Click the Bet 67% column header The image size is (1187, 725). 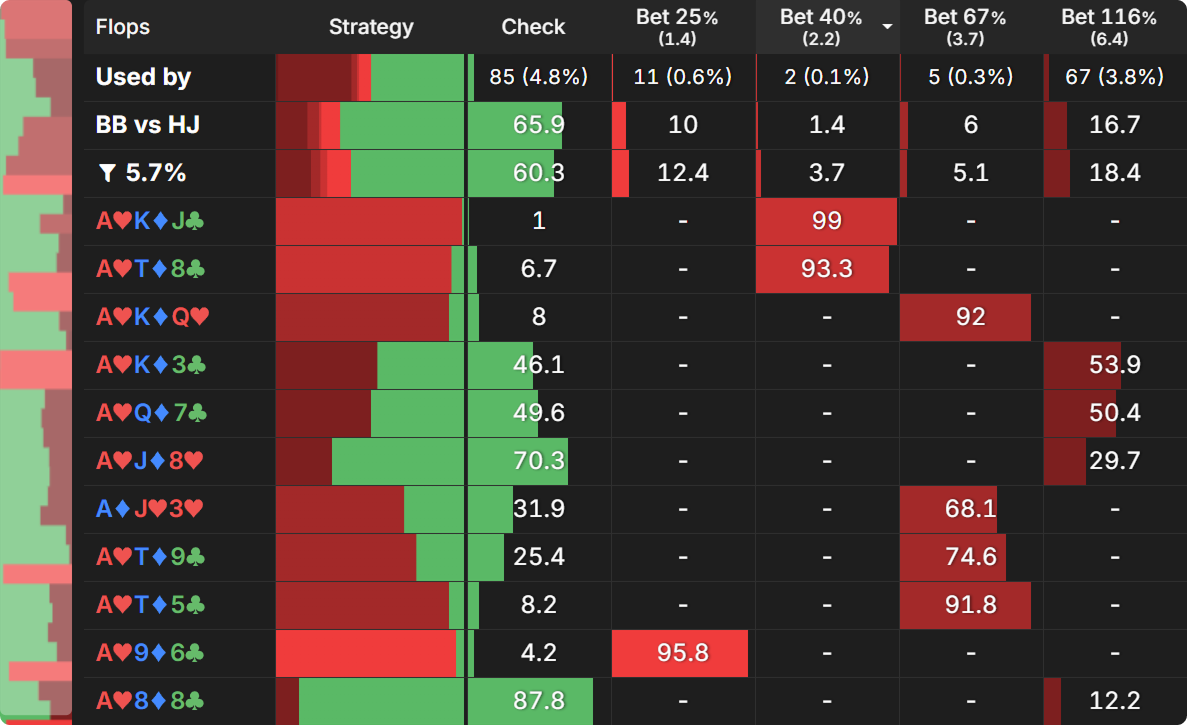pyautogui.click(x=971, y=27)
